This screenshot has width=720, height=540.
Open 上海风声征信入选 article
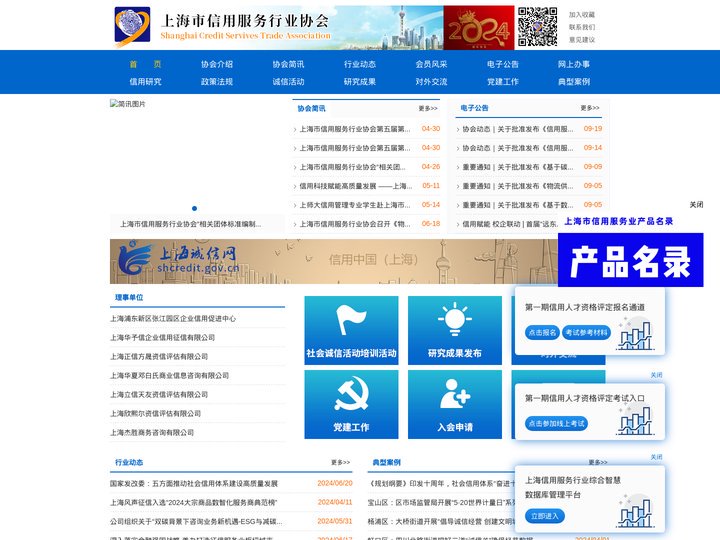click(x=194, y=503)
